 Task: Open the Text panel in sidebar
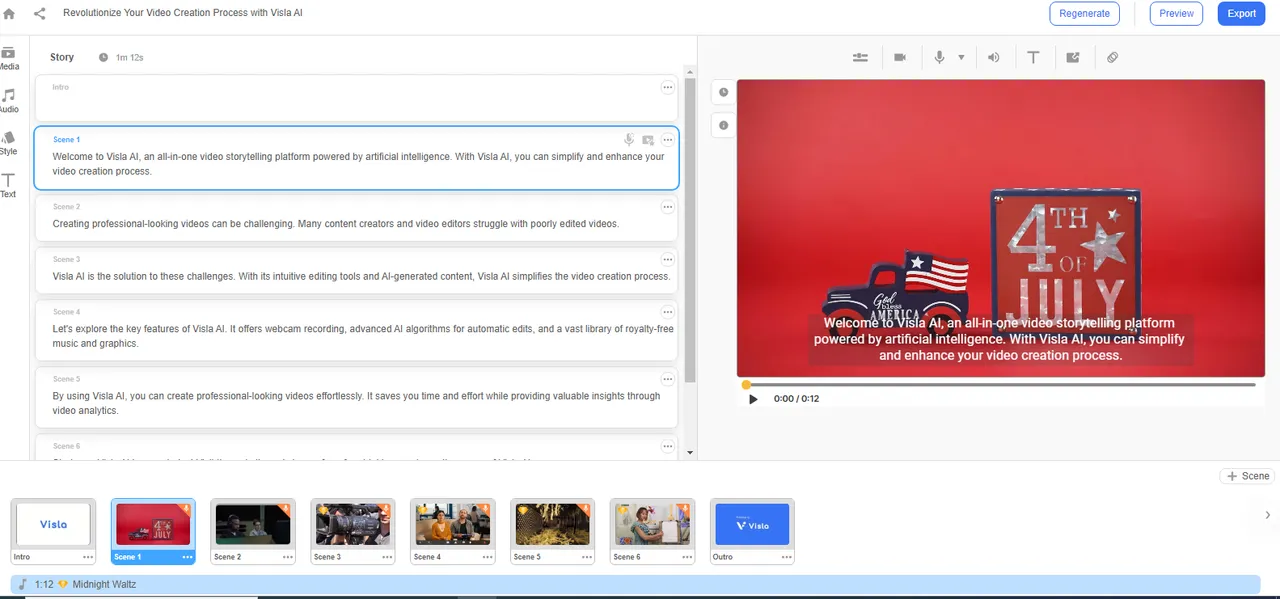click(8, 186)
